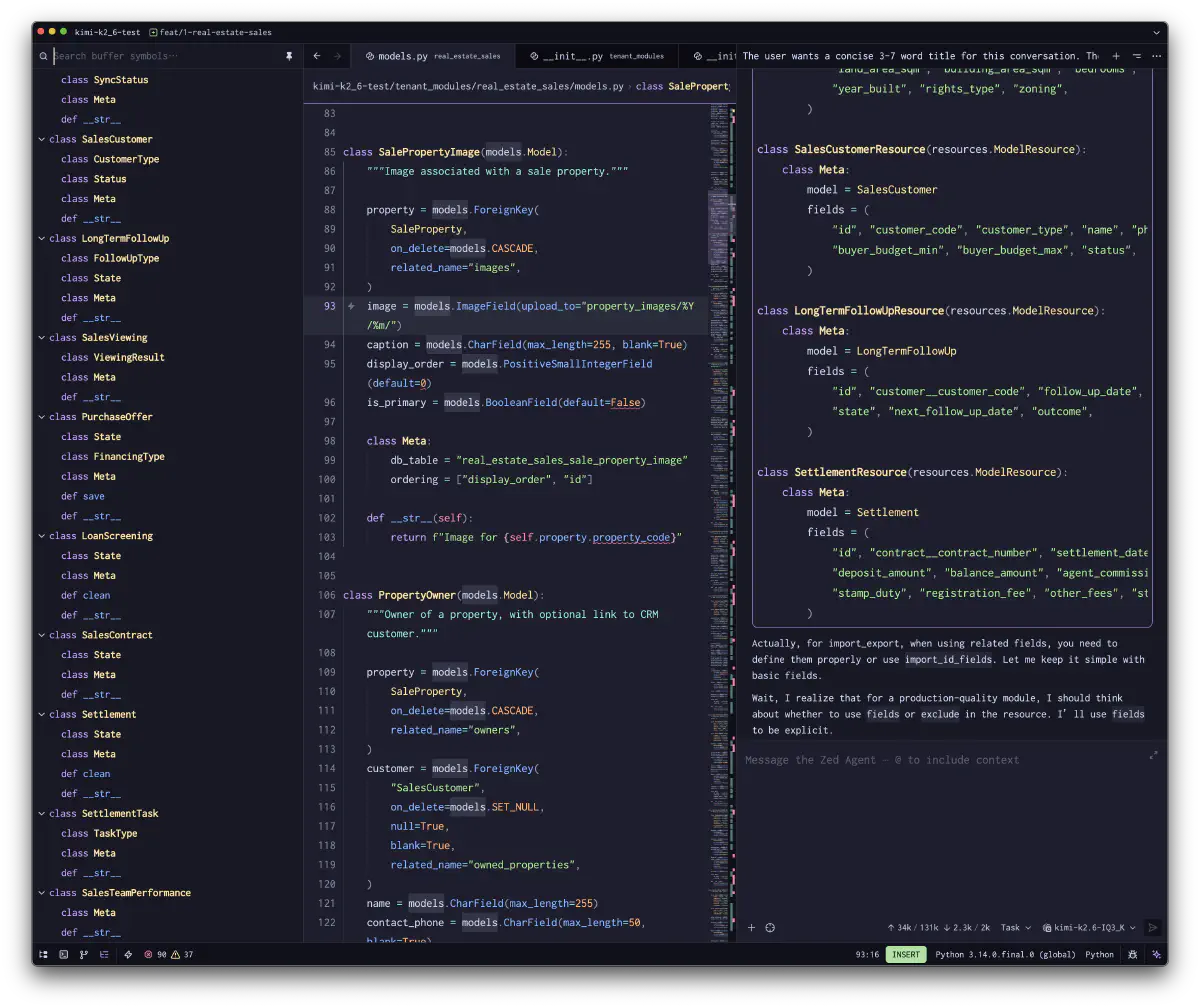
Task: Select class FinancingType in outline
Action: click(x=113, y=456)
